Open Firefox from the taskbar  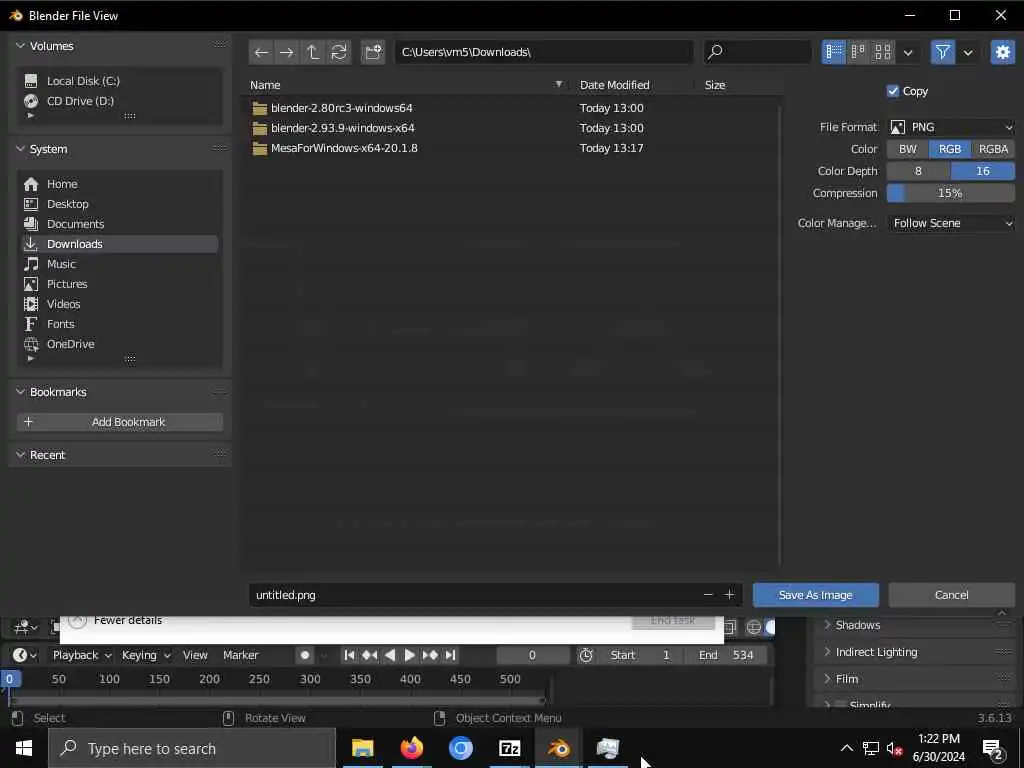(411, 748)
